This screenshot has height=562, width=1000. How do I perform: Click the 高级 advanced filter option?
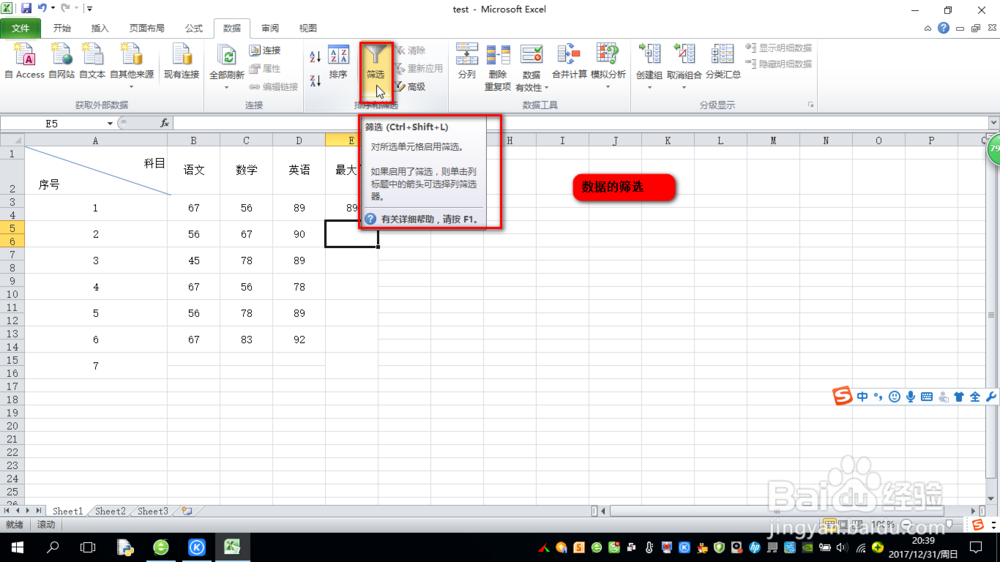pyautogui.click(x=410, y=86)
